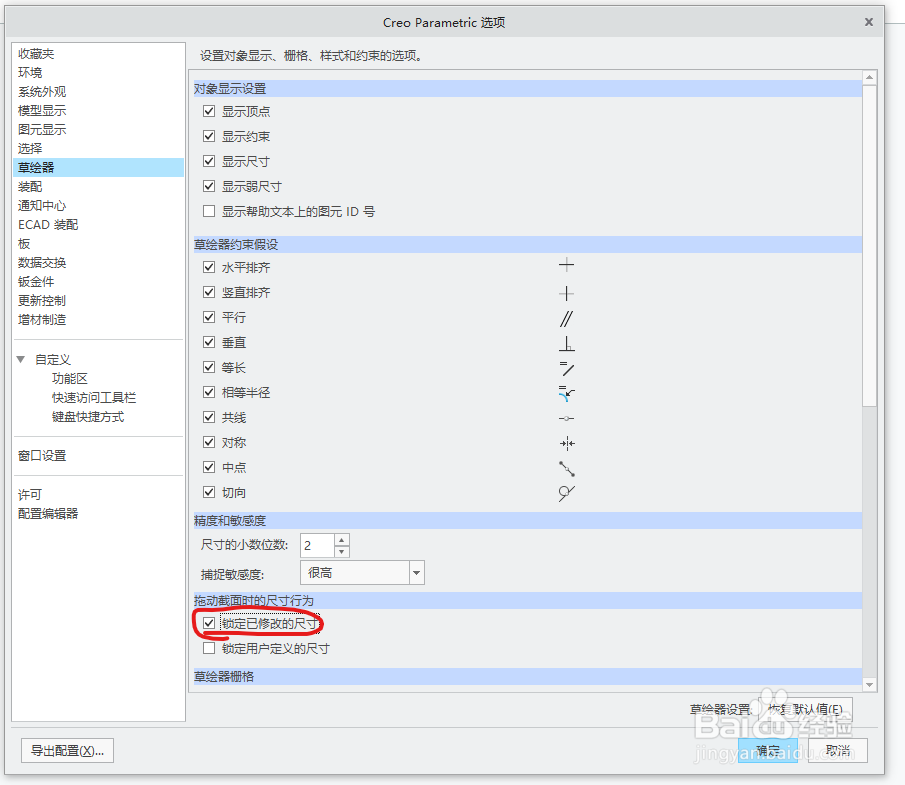905x785 pixels.
Task: Increase decimal places with up spinner arrow
Action: (x=342, y=540)
